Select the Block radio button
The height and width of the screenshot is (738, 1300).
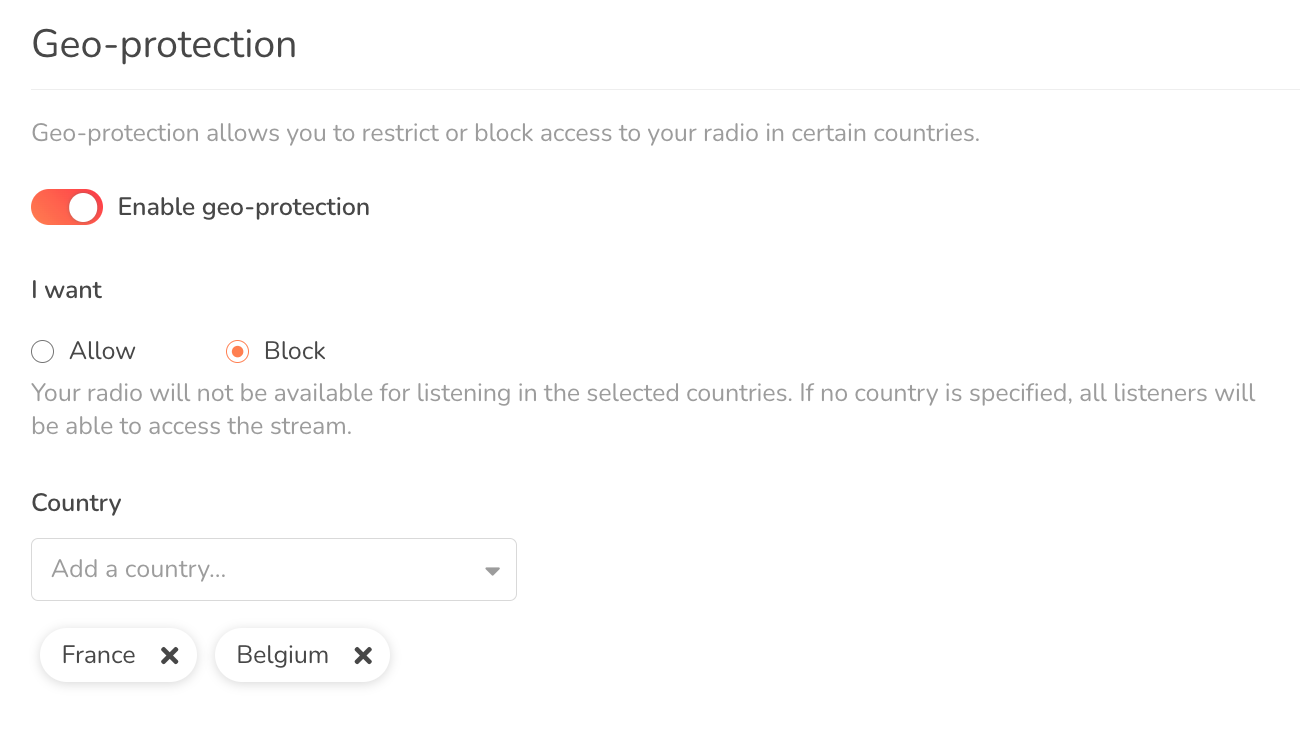point(237,351)
